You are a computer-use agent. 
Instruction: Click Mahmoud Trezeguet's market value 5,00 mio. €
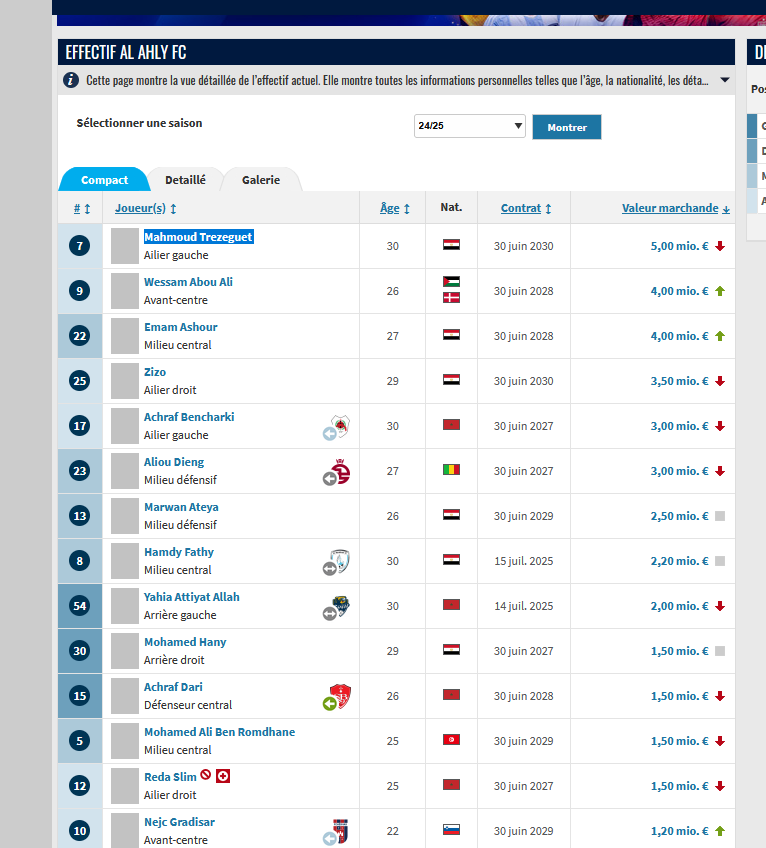tap(679, 246)
